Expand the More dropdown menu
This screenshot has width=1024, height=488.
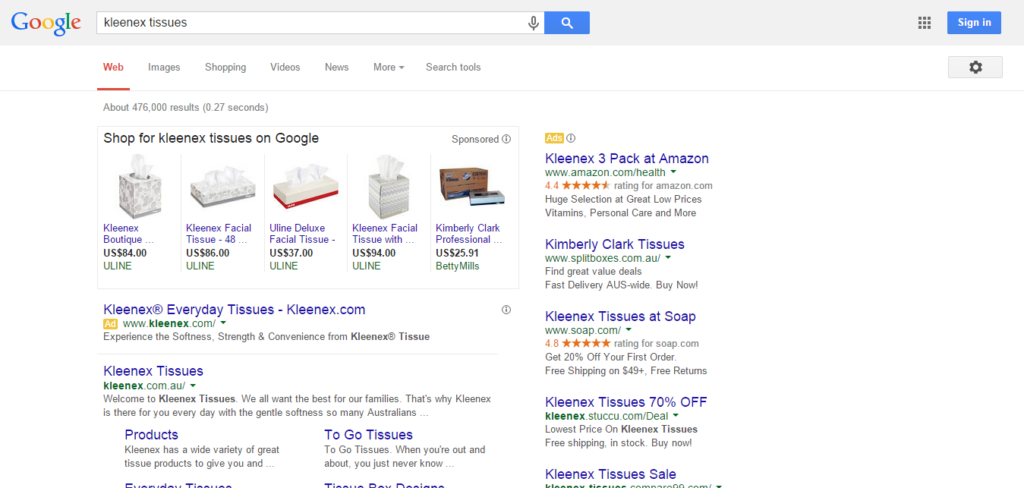(x=388, y=67)
